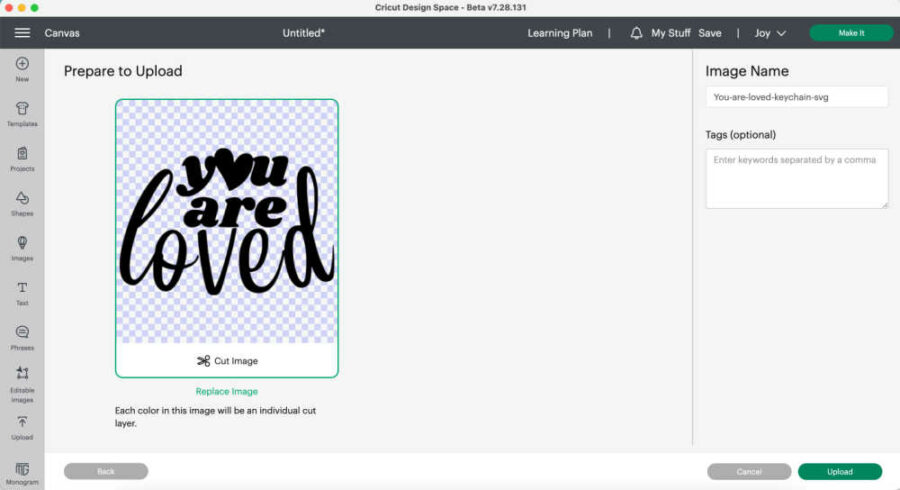Open the Monogram tool
The width and height of the screenshot is (900, 490).
click(22, 472)
